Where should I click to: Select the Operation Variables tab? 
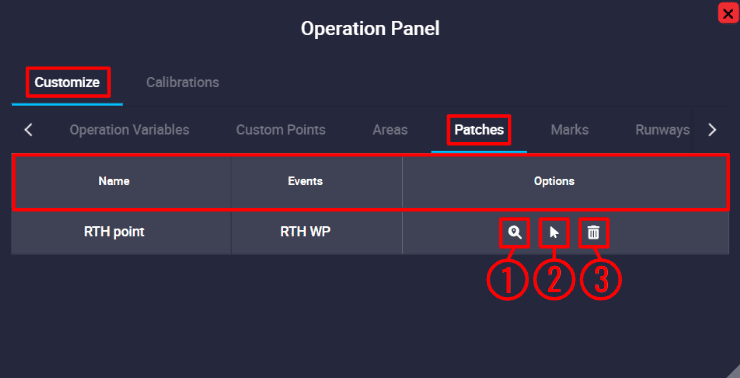coord(129,130)
